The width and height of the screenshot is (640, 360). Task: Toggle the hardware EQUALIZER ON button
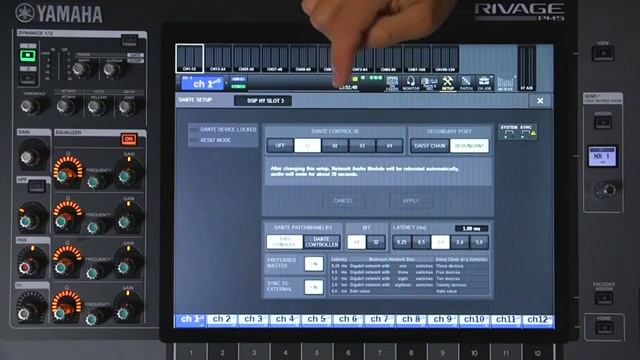(x=129, y=140)
